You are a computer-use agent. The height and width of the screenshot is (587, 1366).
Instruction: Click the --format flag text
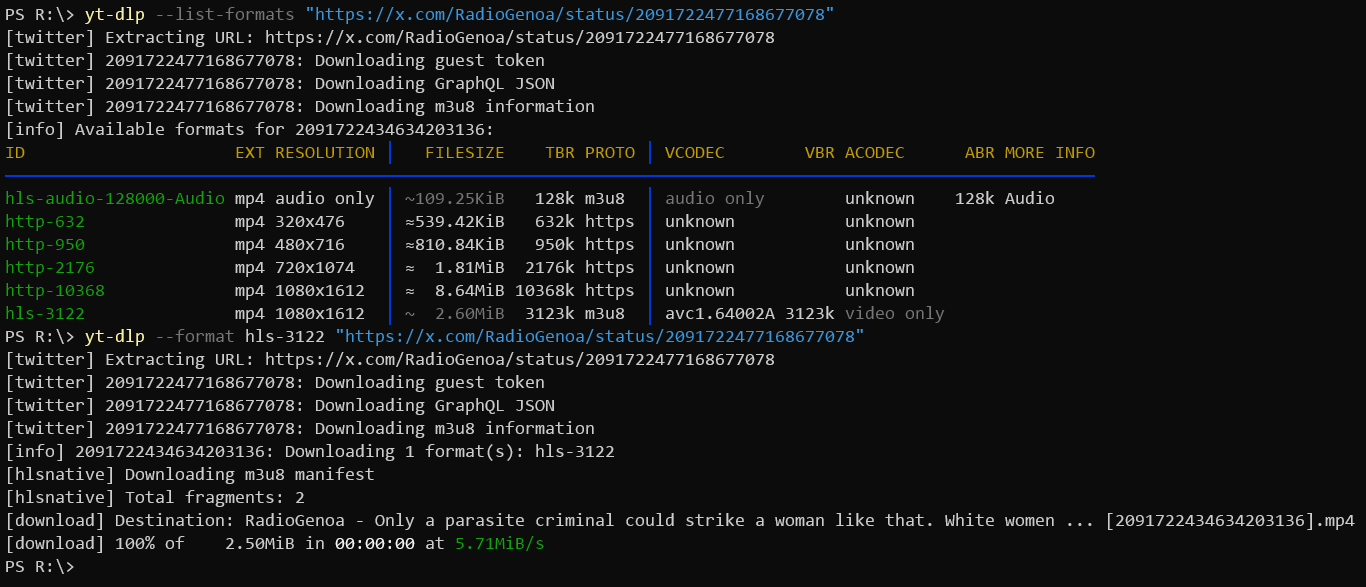[195, 336]
